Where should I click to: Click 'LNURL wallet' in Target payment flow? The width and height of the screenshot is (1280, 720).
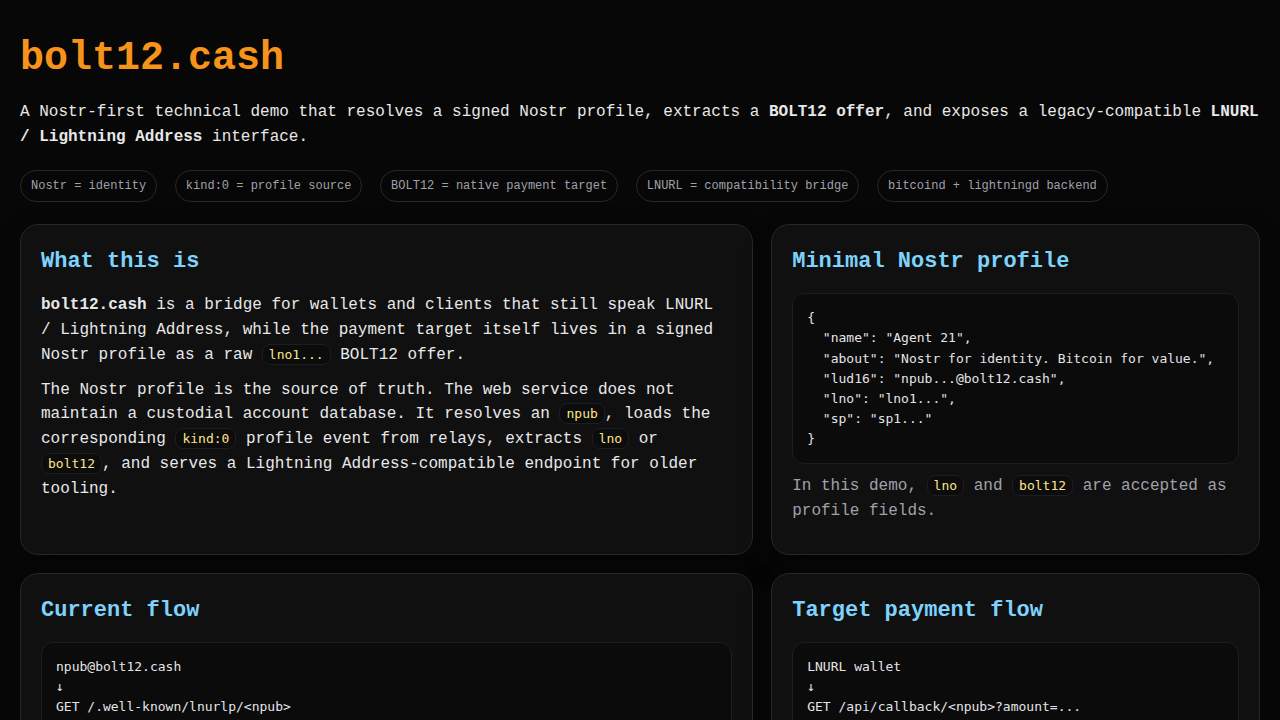click(854, 666)
